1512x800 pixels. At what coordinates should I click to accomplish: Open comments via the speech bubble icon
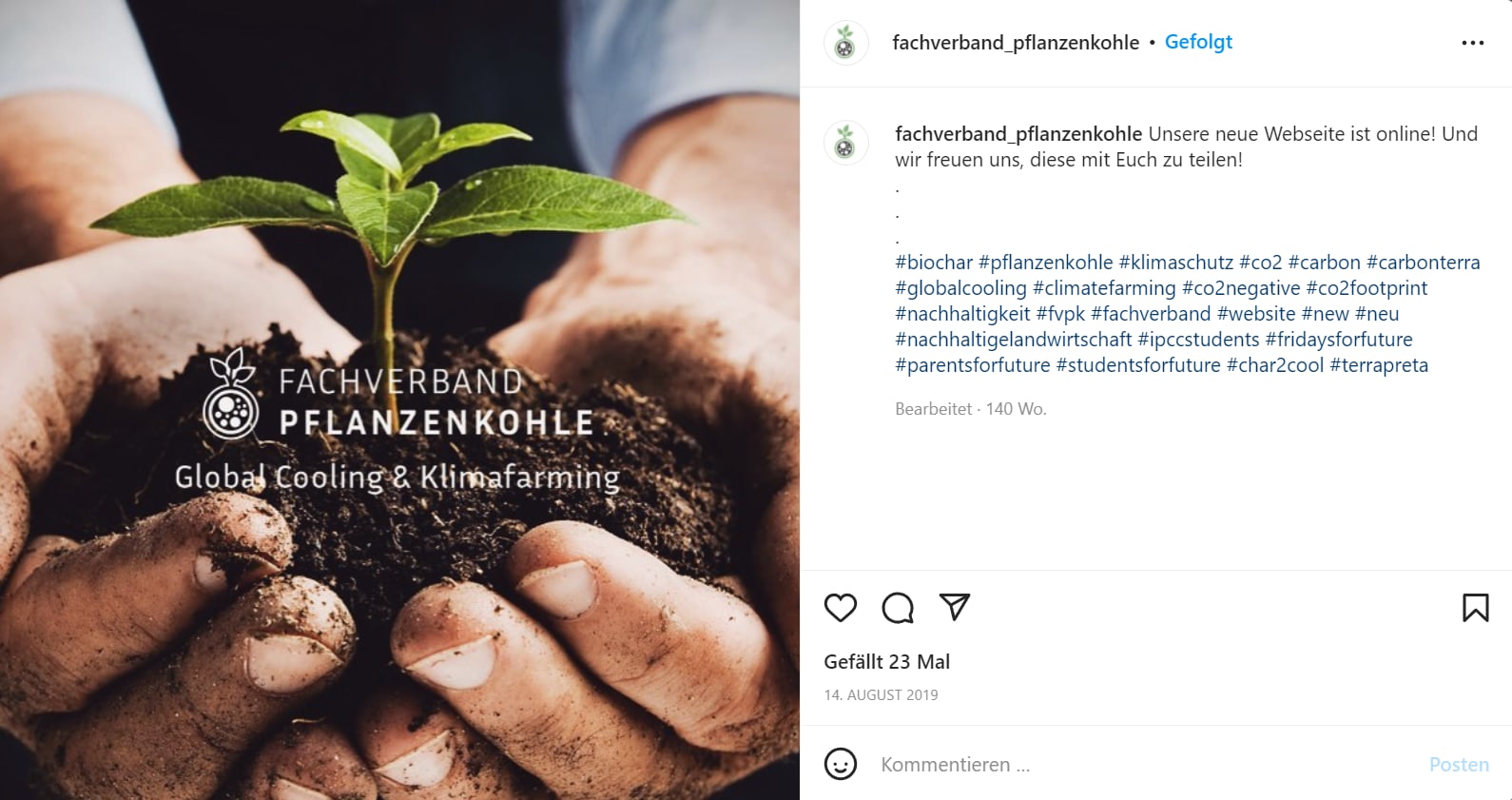point(898,608)
